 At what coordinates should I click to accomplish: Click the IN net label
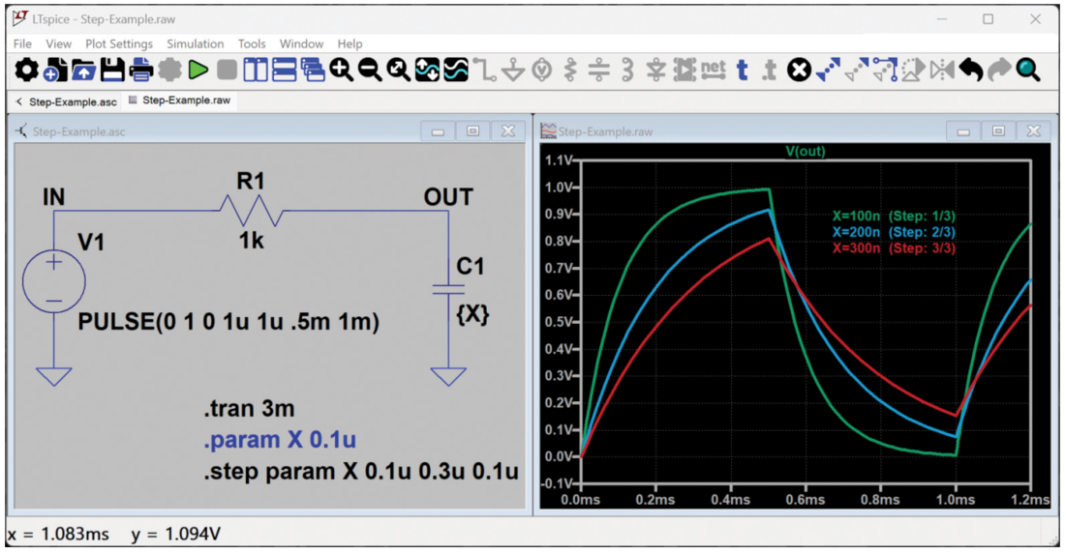click(53, 198)
